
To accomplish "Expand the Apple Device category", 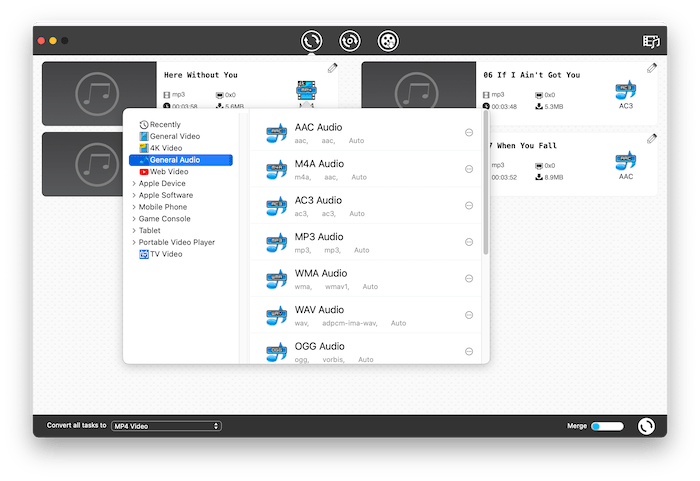I will pyautogui.click(x=161, y=184).
